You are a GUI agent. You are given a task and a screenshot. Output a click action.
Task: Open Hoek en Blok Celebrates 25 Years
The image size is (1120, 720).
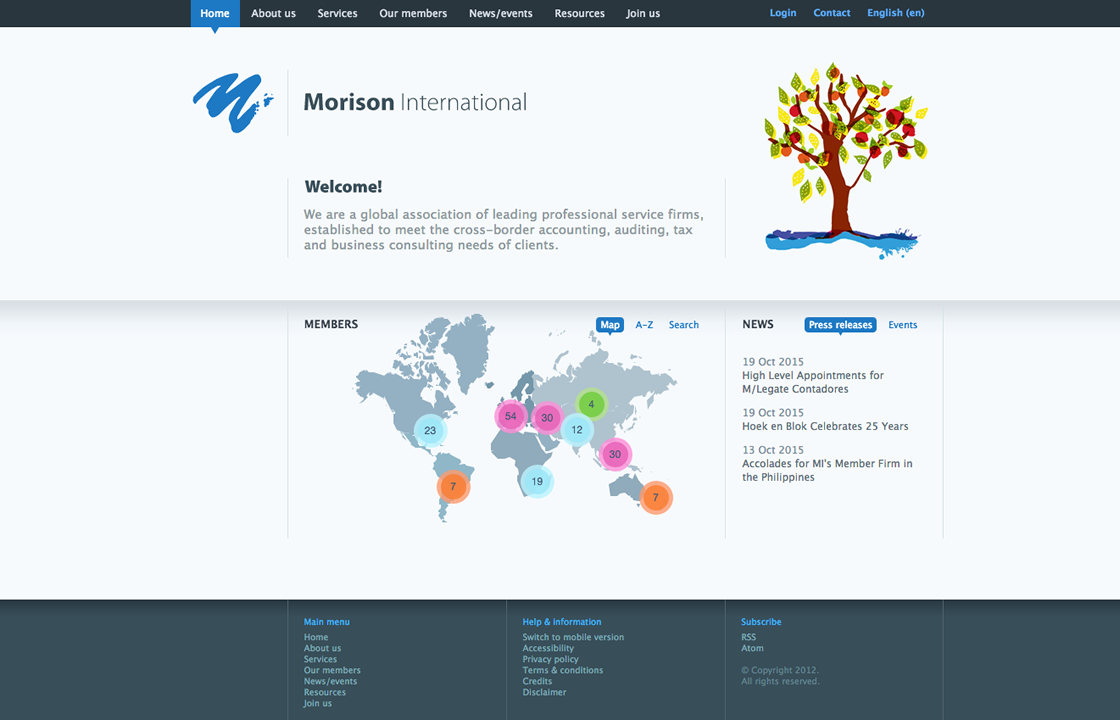point(825,426)
